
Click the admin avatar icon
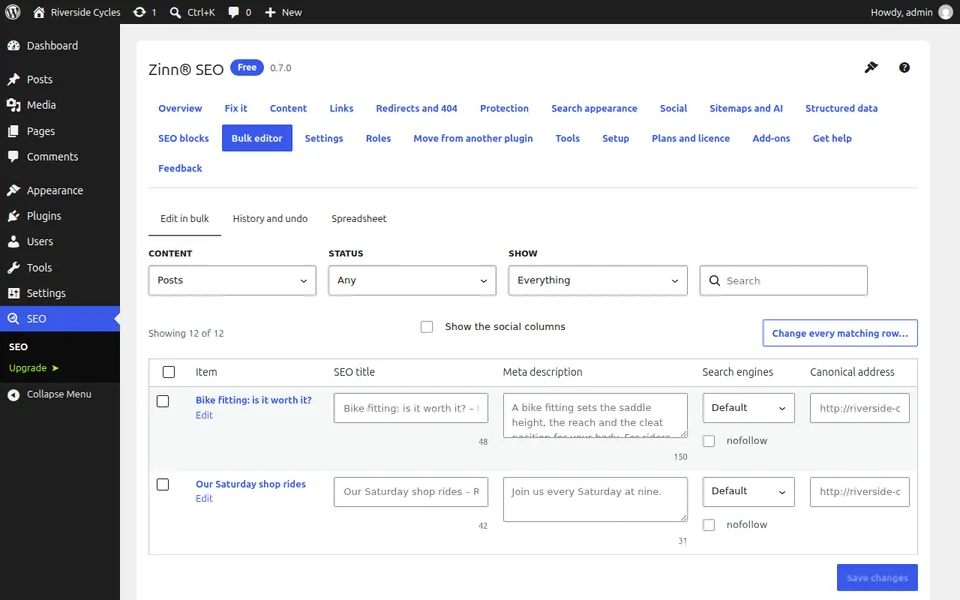click(946, 12)
